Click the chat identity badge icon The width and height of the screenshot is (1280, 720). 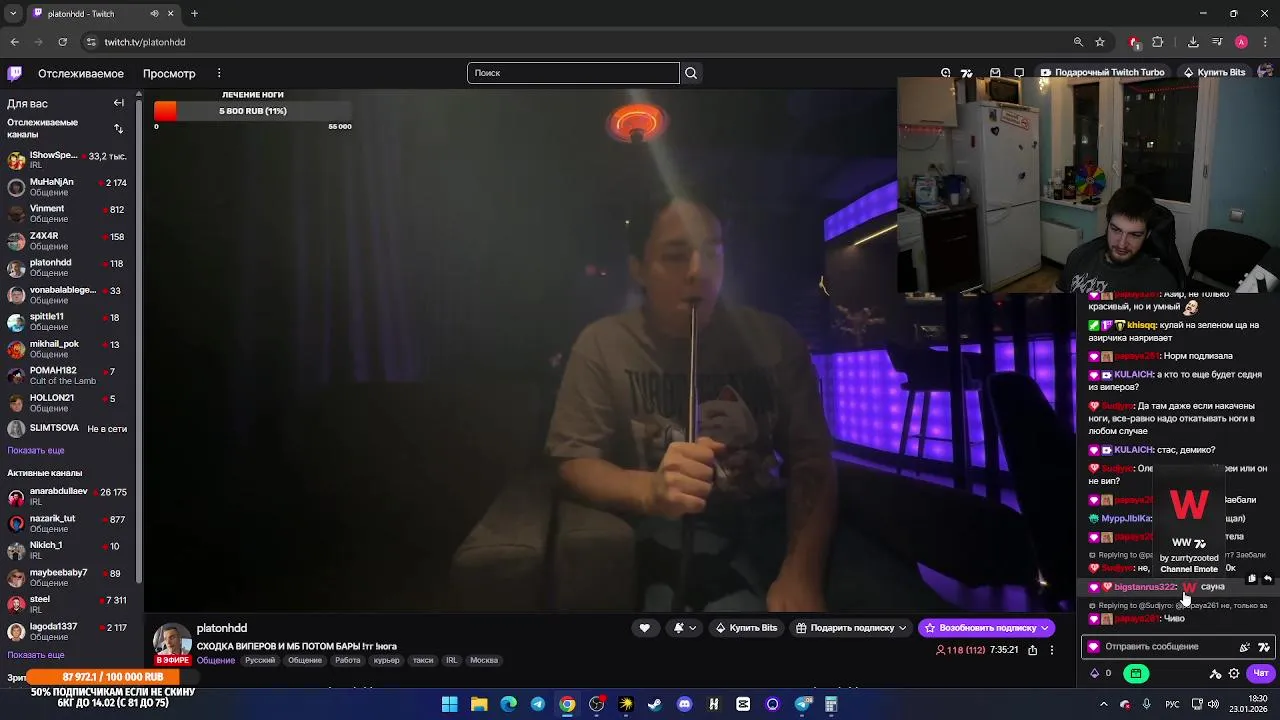point(1094,647)
